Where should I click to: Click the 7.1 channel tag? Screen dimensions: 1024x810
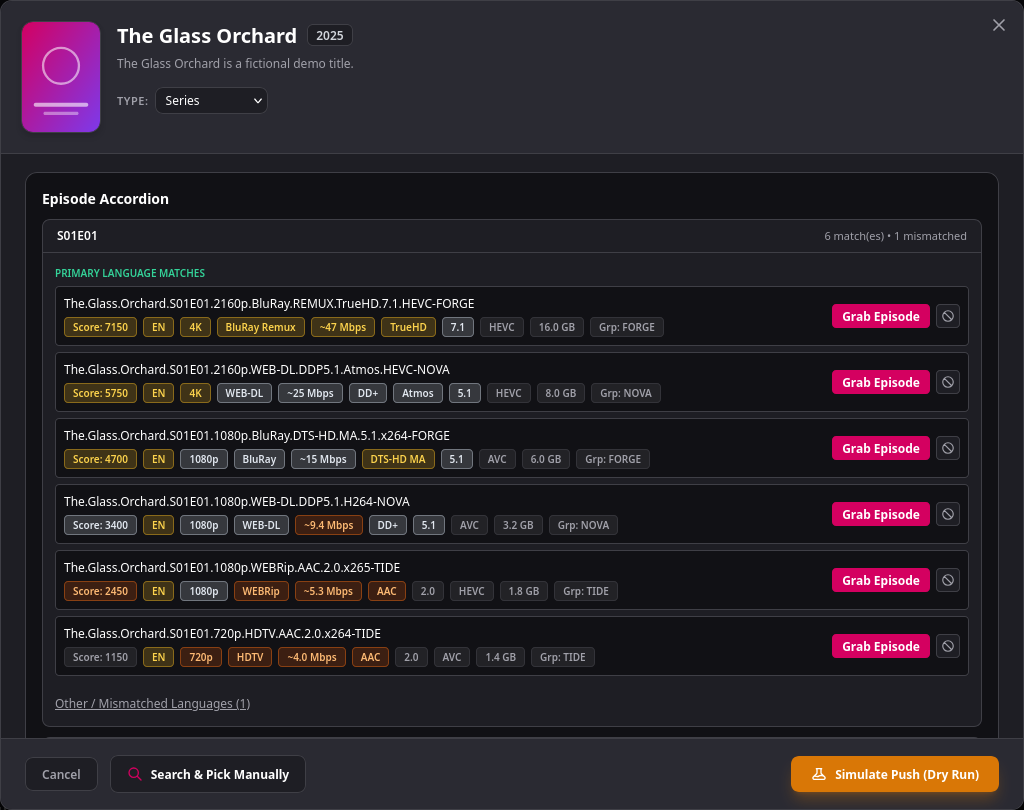pos(457,327)
